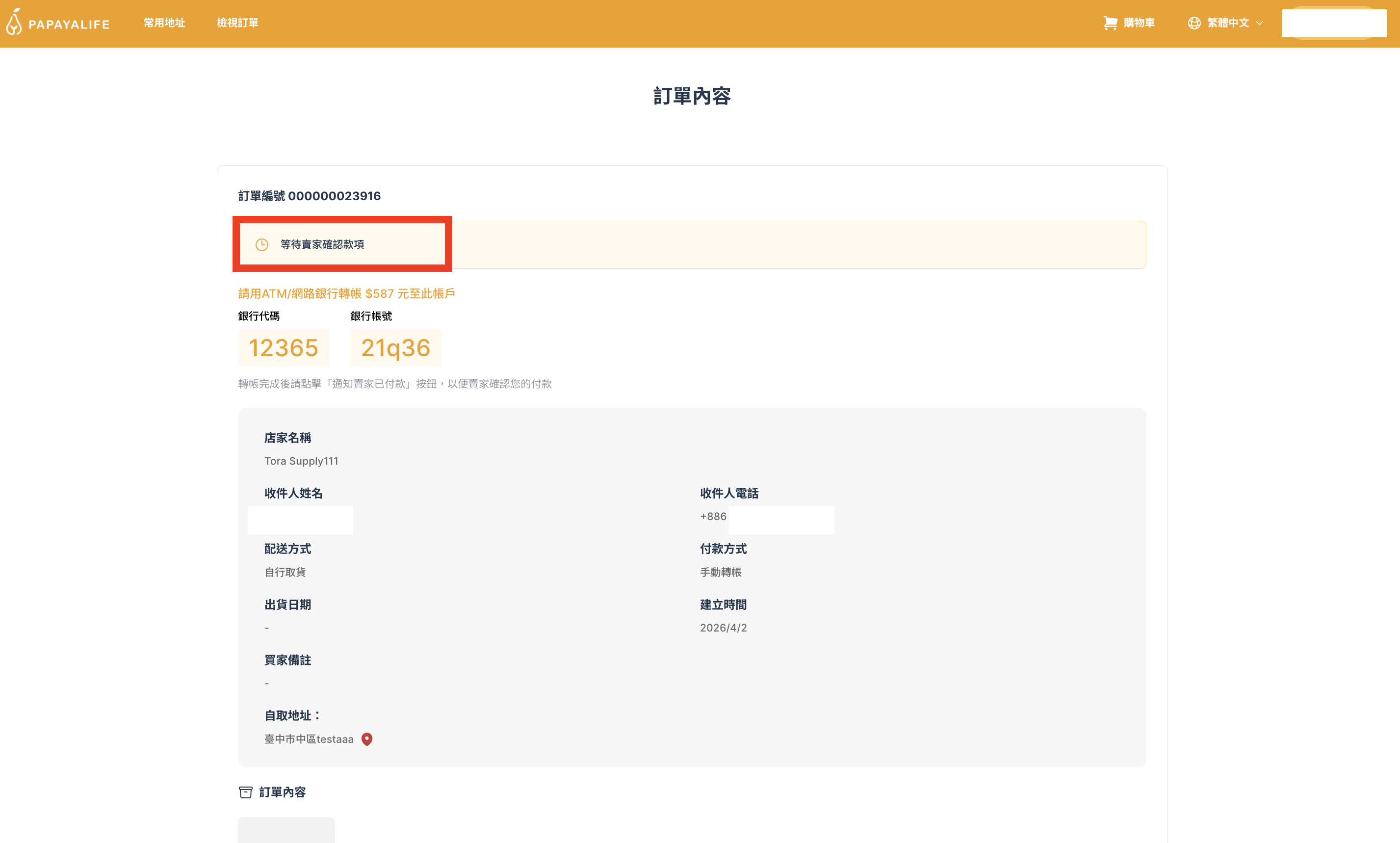This screenshot has height=843, width=1400.
Task: Click the bank account number 21q36 box
Action: point(395,348)
